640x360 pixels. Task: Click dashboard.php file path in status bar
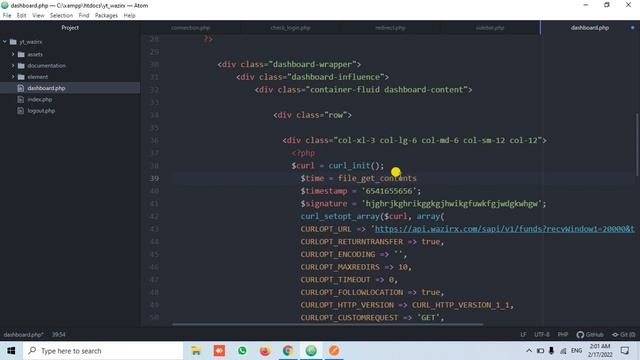pos(23,335)
